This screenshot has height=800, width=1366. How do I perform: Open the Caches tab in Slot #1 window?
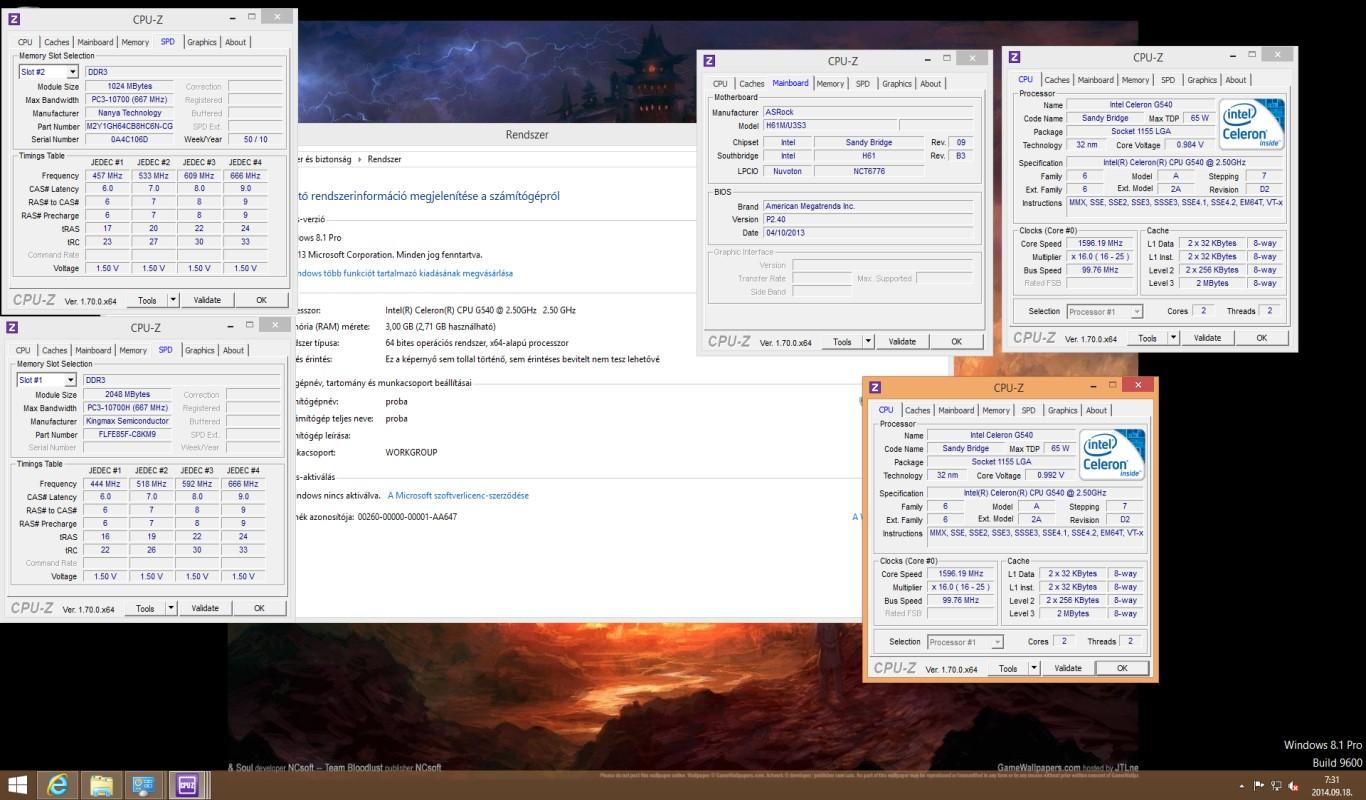click(55, 350)
